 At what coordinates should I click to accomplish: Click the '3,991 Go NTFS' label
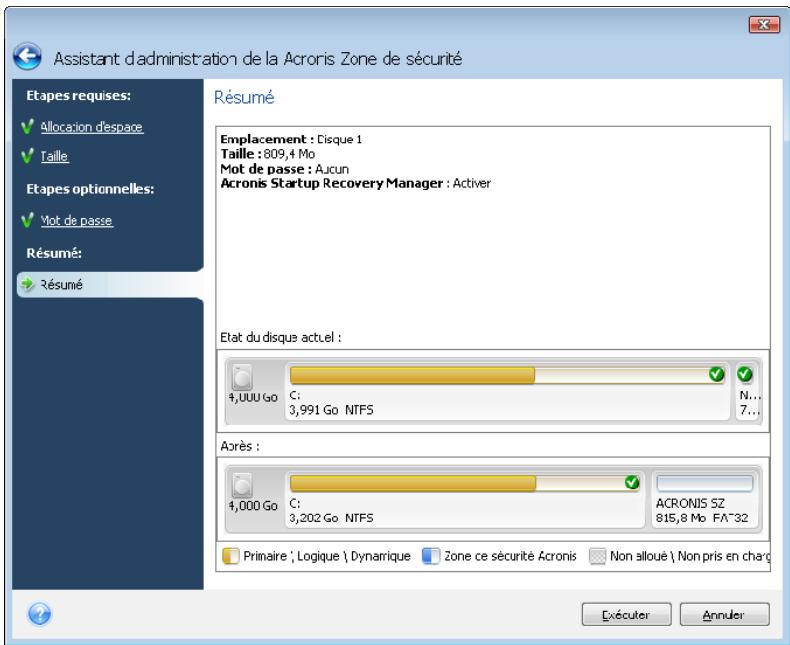332,410
